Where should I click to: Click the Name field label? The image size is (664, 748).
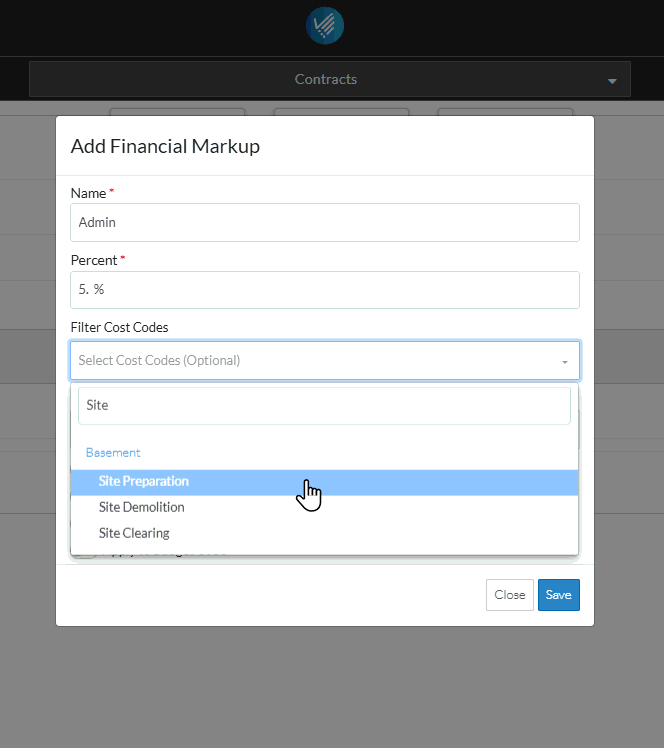click(x=89, y=193)
